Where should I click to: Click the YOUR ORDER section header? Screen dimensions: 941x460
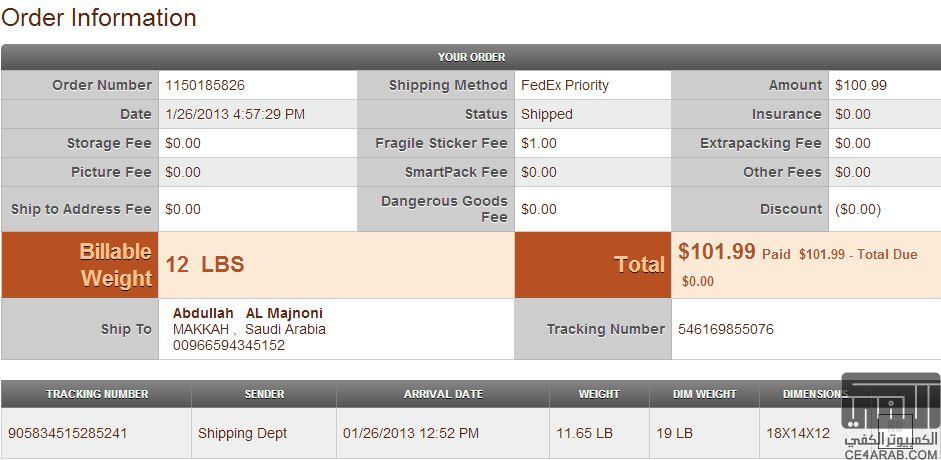click(x=471, y=58)
